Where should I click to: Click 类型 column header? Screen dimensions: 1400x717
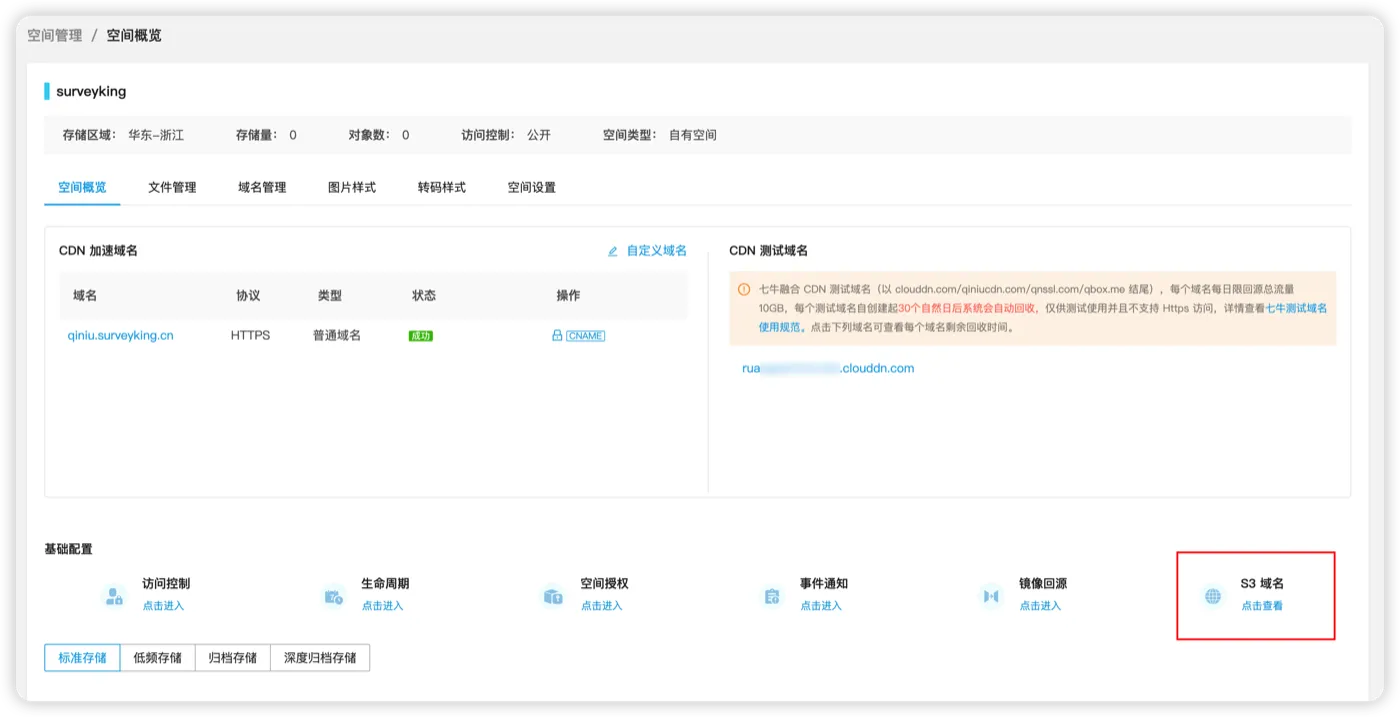[x=330, y=296]
